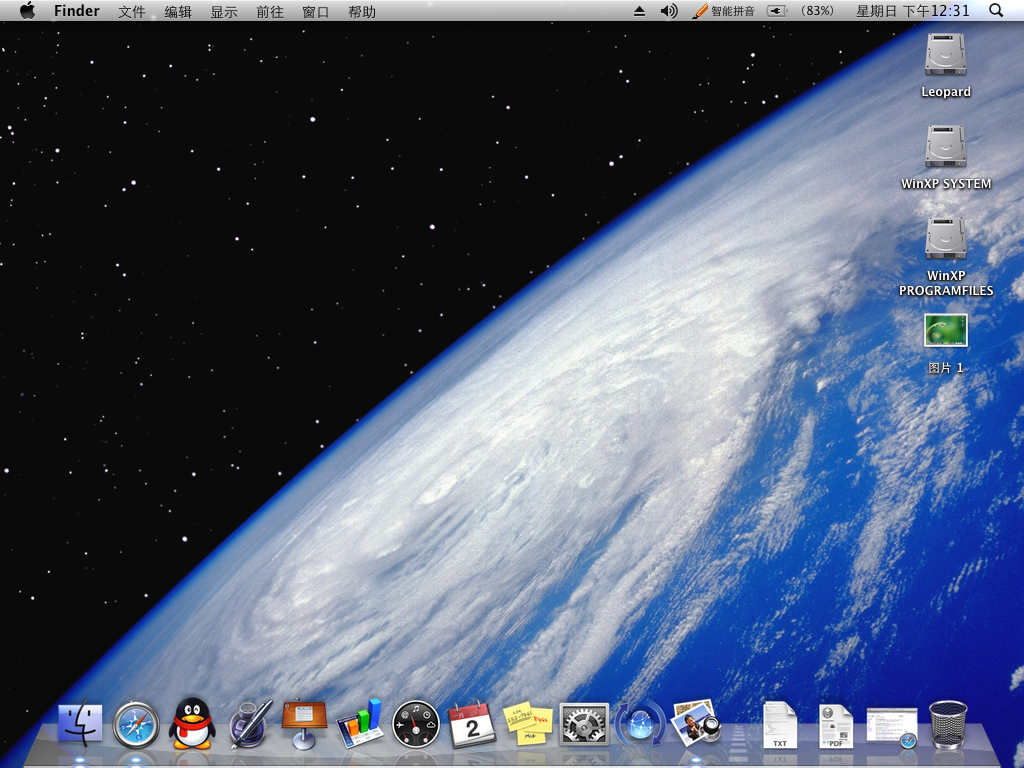Viewport: 1024px width, 768px height.
Task: Open the web page clipping in Dock
Action: (892, 727)
